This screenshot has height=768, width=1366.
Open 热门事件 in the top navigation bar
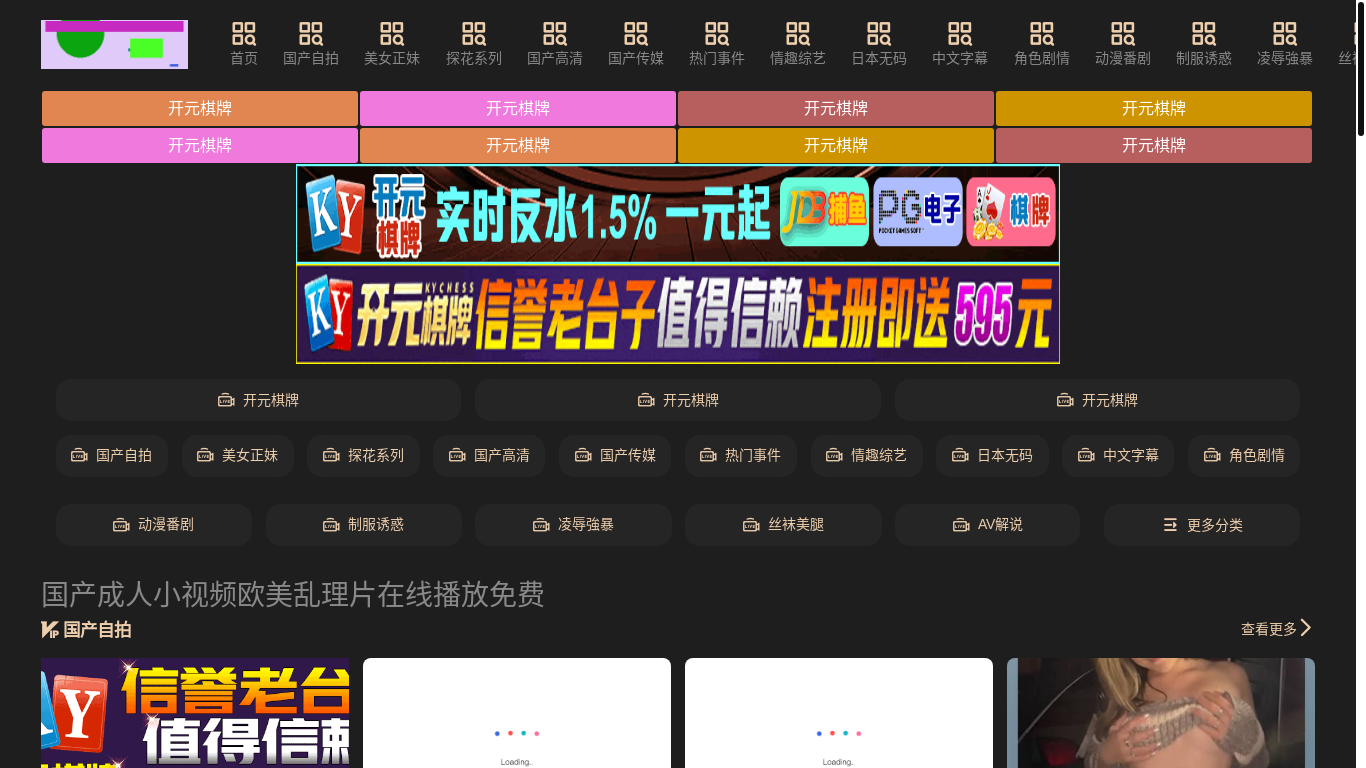pos(717,45)
